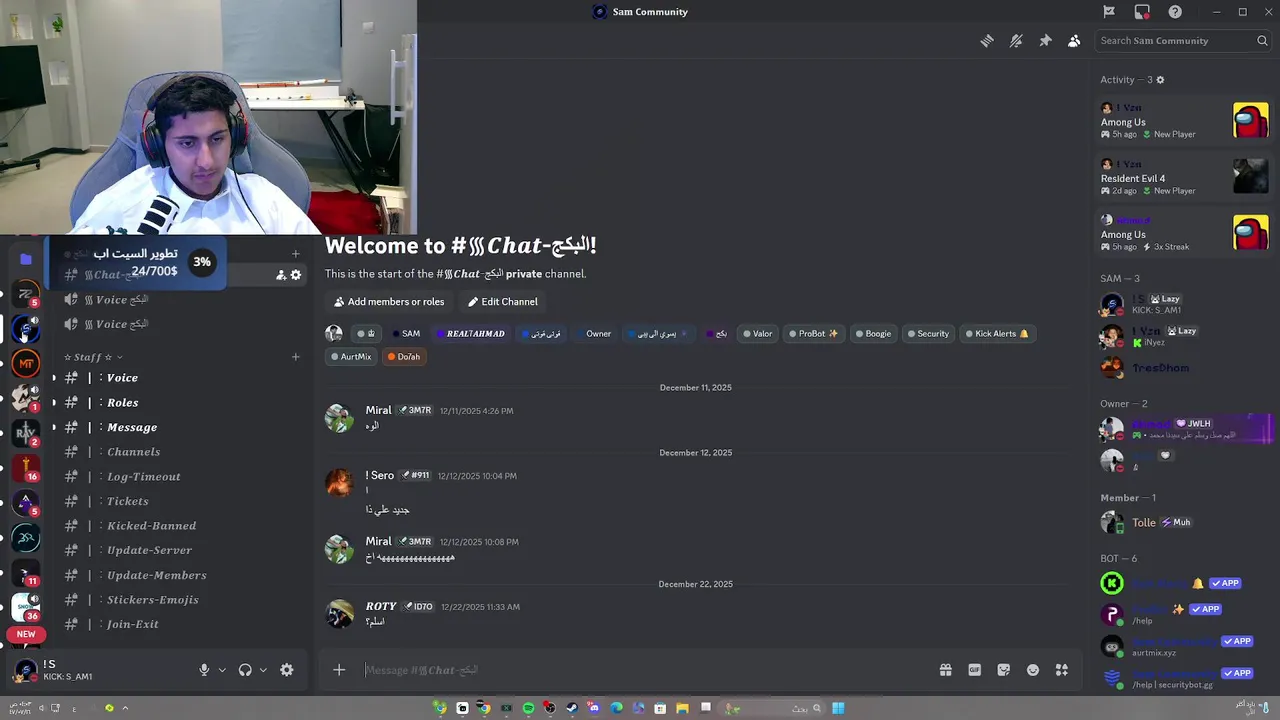Click the Owner role chip

pyautogui.click(x=594, y=334)
